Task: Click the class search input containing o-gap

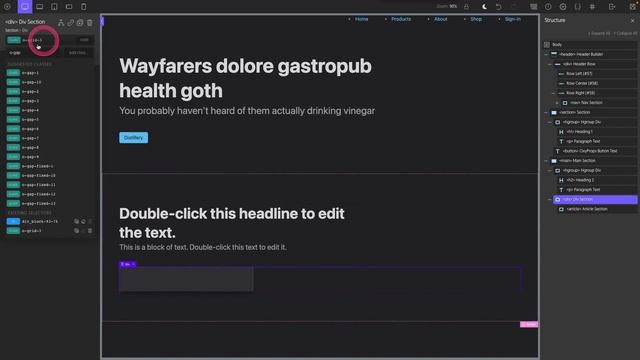Action: coord(35,53)
